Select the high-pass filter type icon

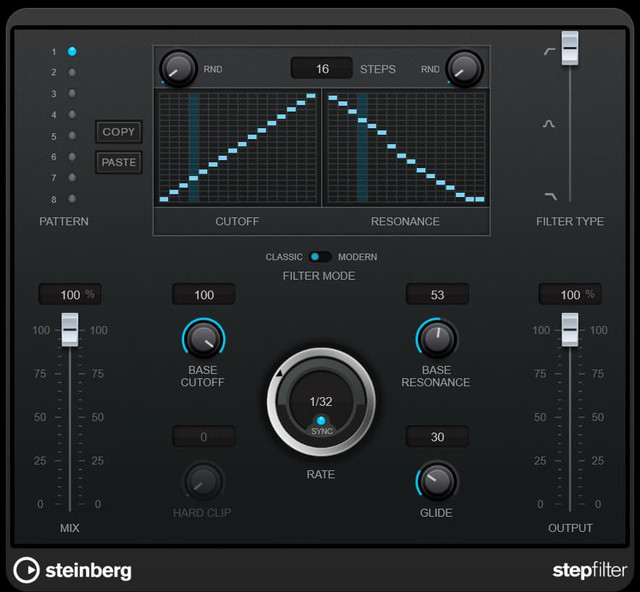(549, 51)
